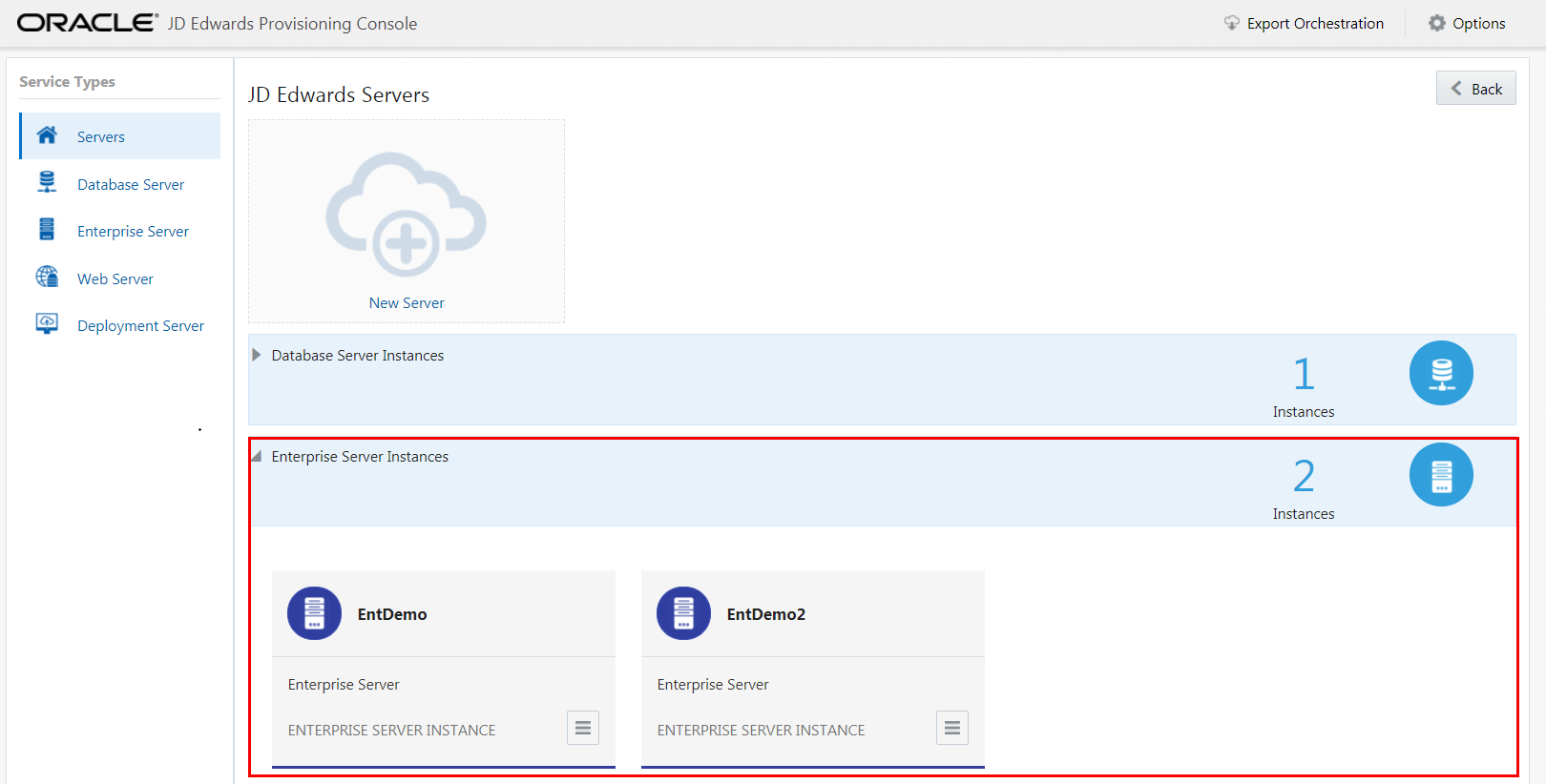
Task: Click the New Server cloud plus icon
Action: click(406, 215)
